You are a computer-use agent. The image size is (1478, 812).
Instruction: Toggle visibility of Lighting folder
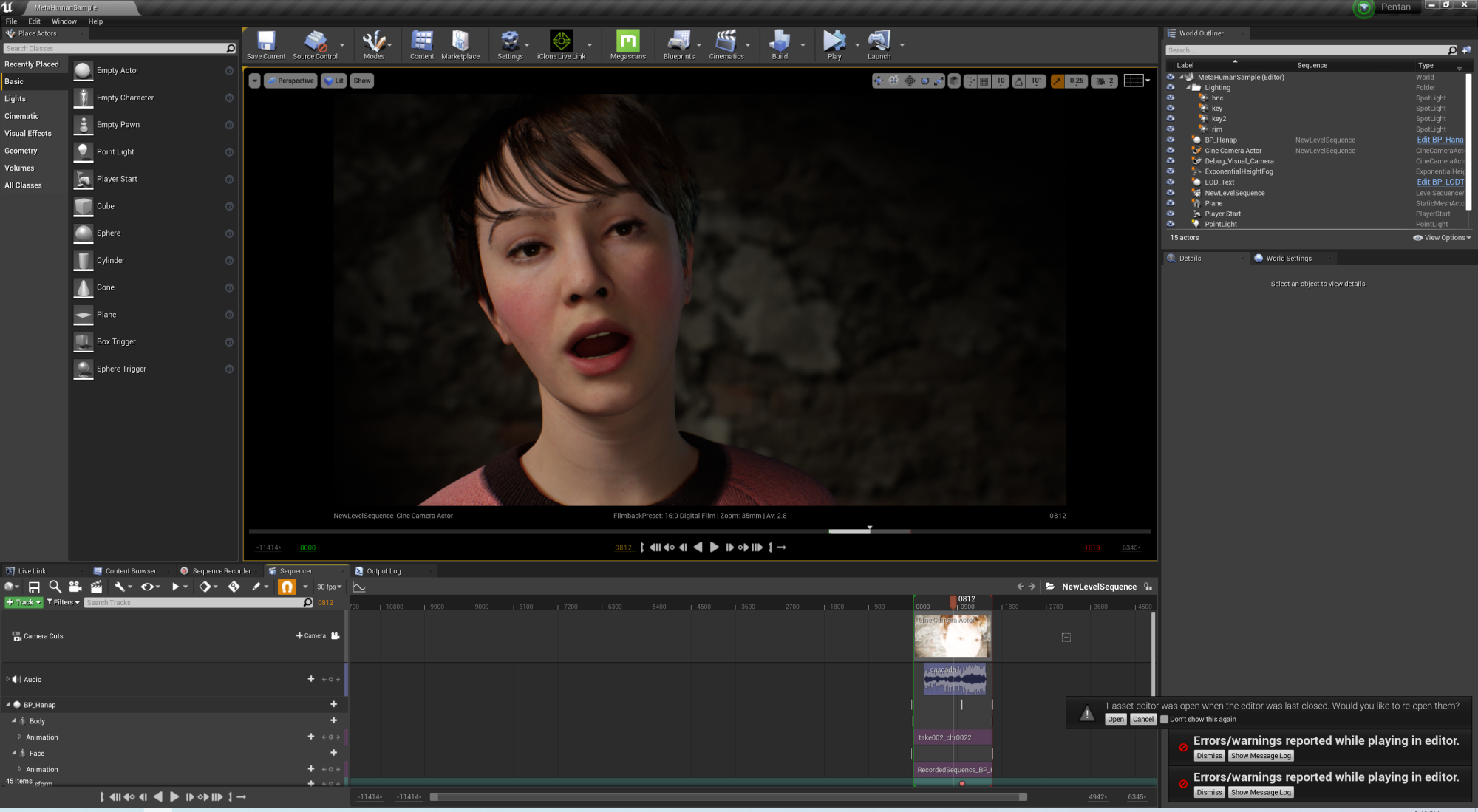[1171, 87]
